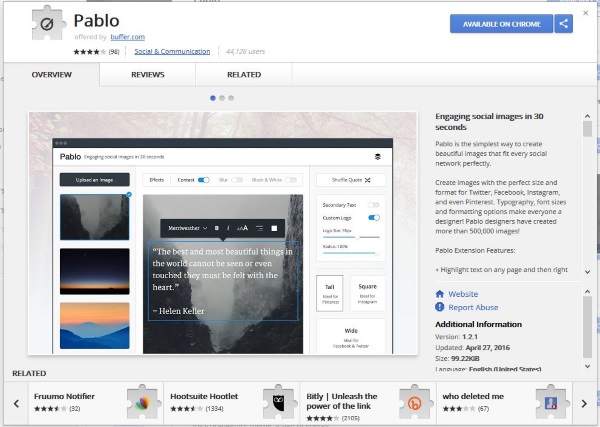This screenshot has width=600, height=427.
Task: Open the Fruumo Notifier extension
Action: pyautogui.click(x=96, y=403)
